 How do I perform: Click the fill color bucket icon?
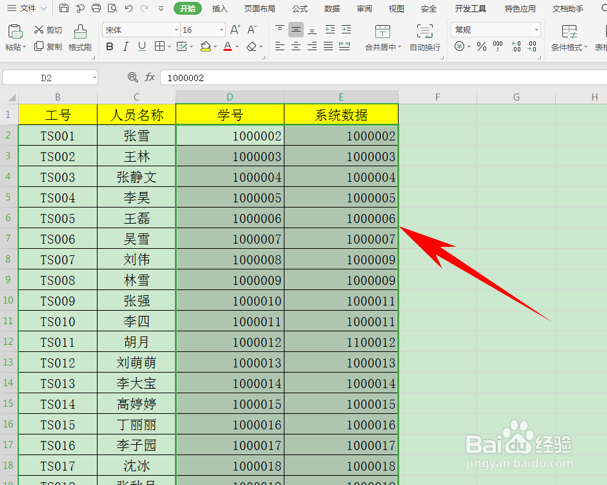coord(206,47)
